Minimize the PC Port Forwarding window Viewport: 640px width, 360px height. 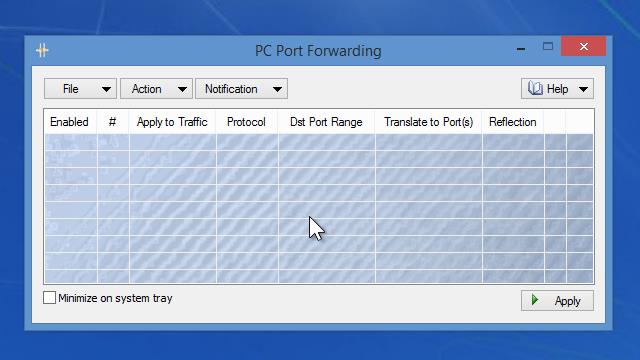[x=521, y=49]
